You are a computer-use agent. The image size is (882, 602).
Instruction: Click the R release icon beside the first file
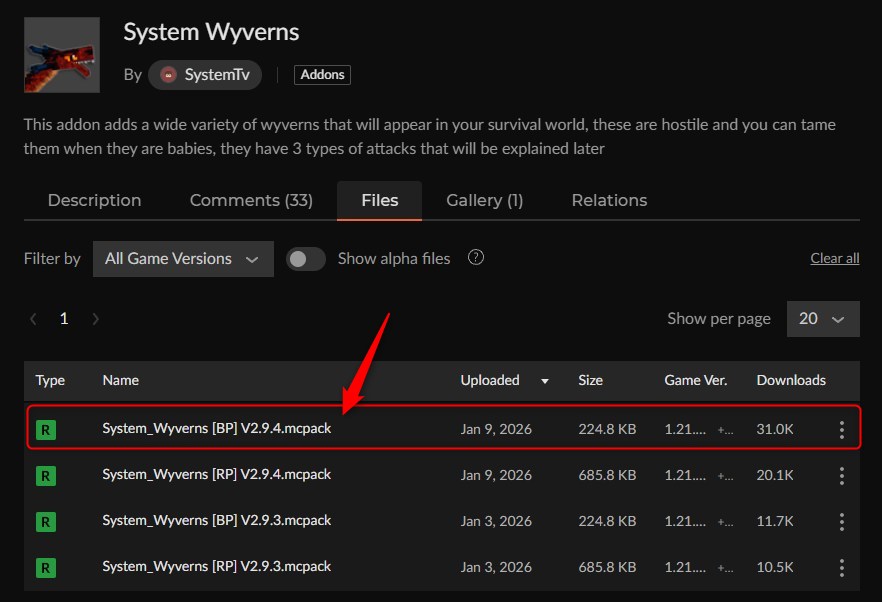45,428
